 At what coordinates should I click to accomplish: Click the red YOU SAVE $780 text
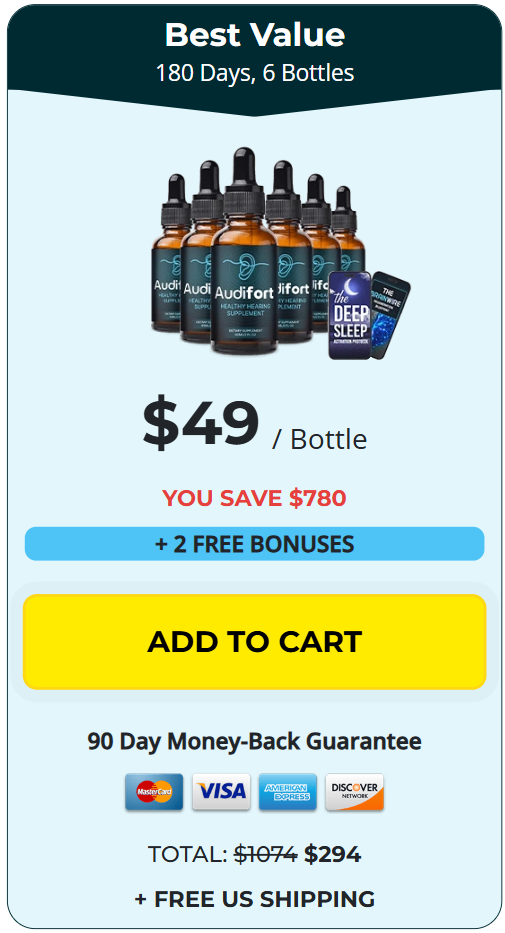[x=254, y=499]
